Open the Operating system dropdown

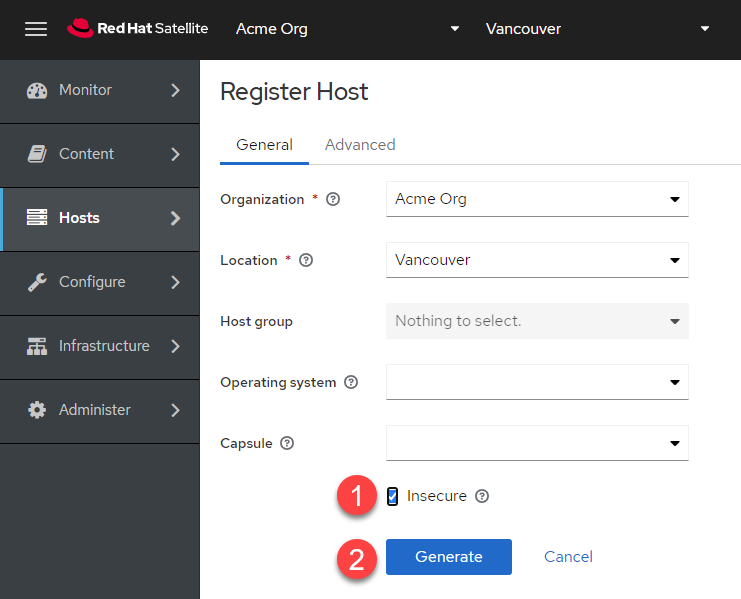[537, 382]
